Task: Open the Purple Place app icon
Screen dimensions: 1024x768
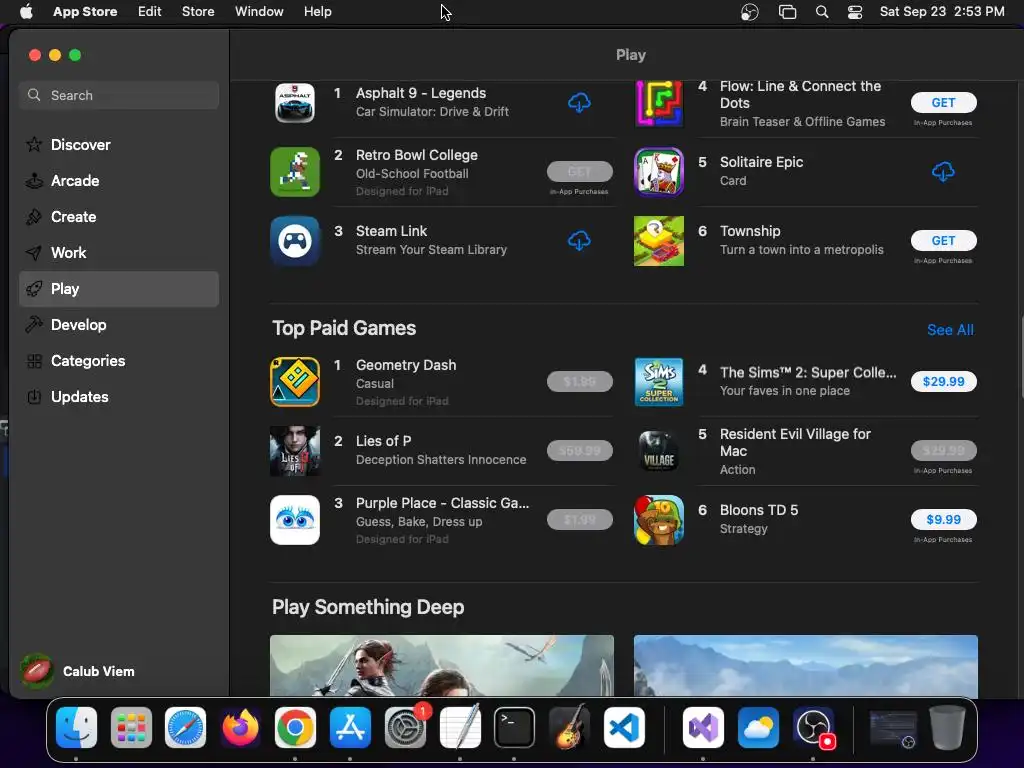Action: click(295, 520)
